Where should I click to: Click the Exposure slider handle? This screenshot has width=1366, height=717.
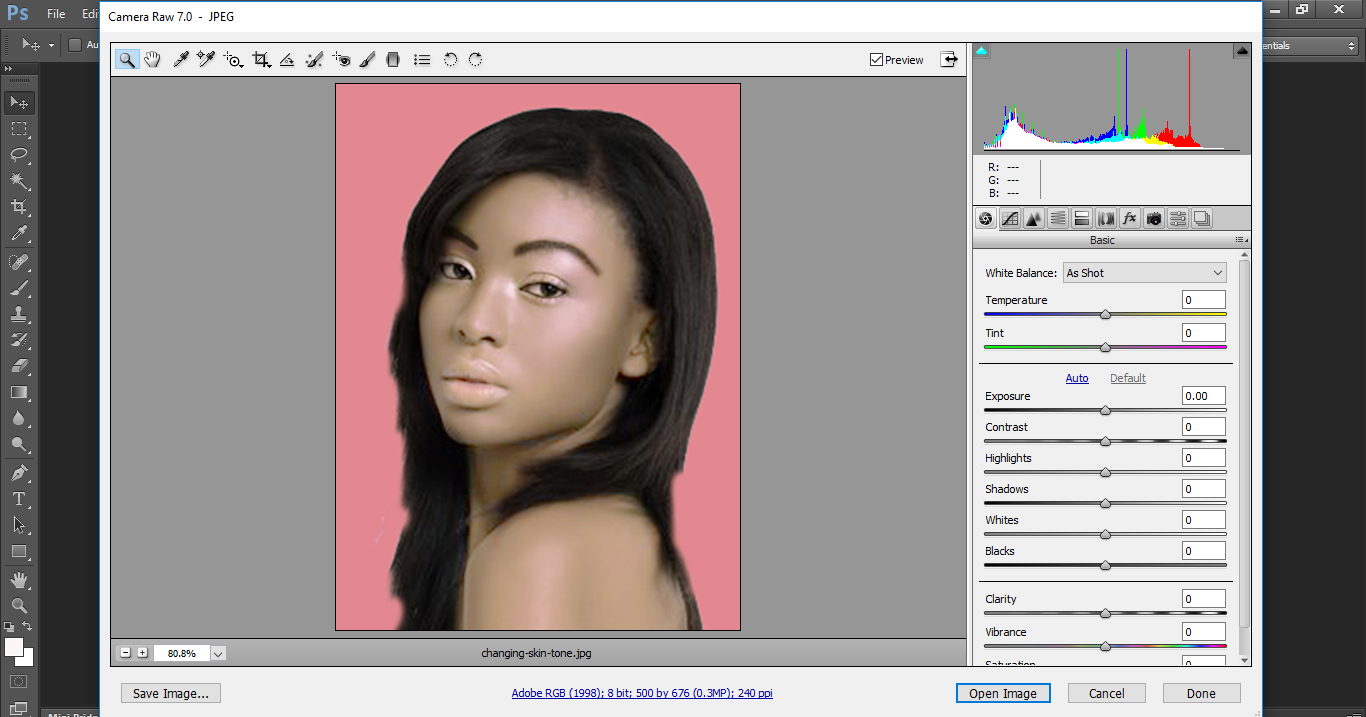pos(1105,410)
